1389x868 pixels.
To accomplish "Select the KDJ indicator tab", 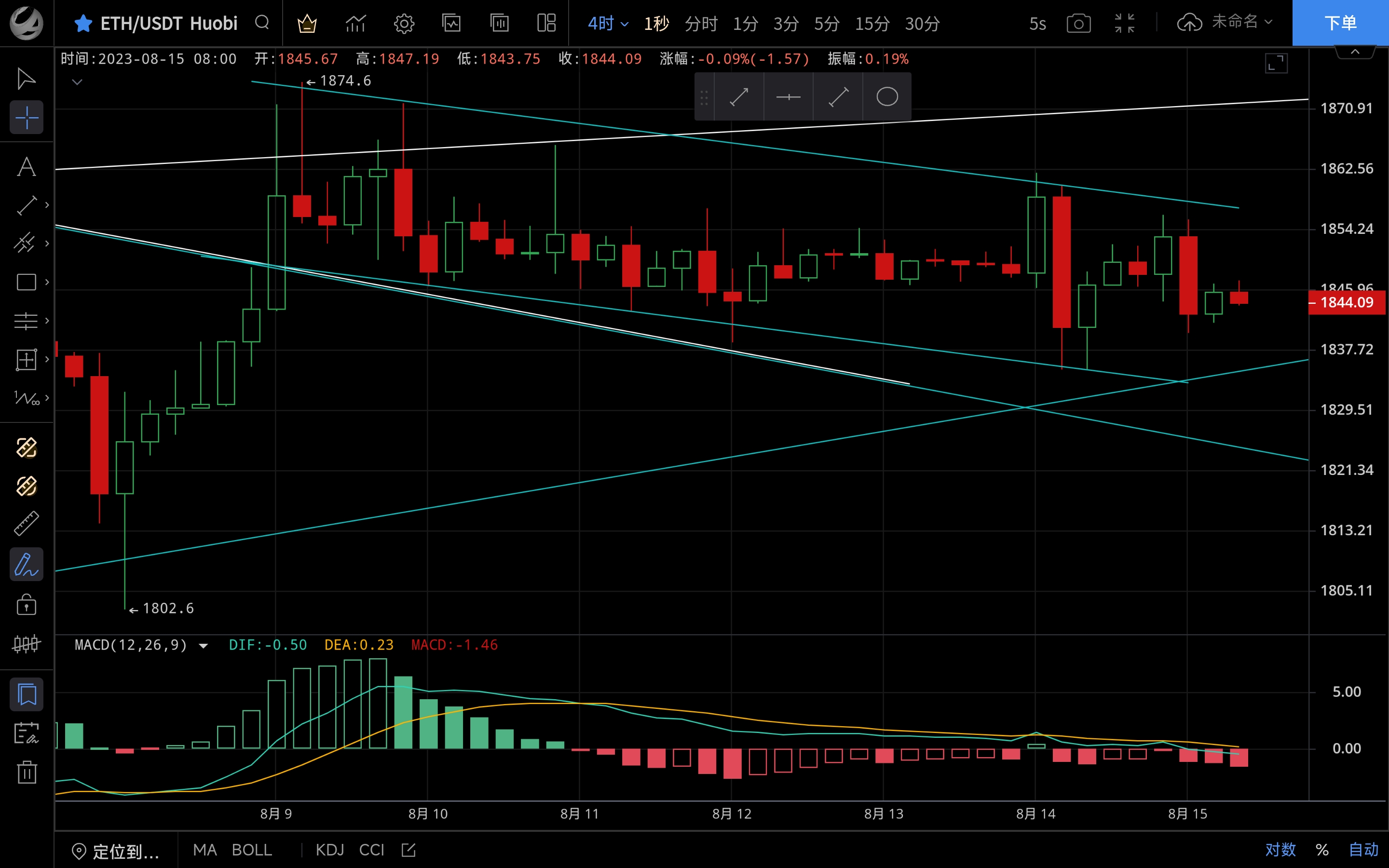I will coord(329,850).
